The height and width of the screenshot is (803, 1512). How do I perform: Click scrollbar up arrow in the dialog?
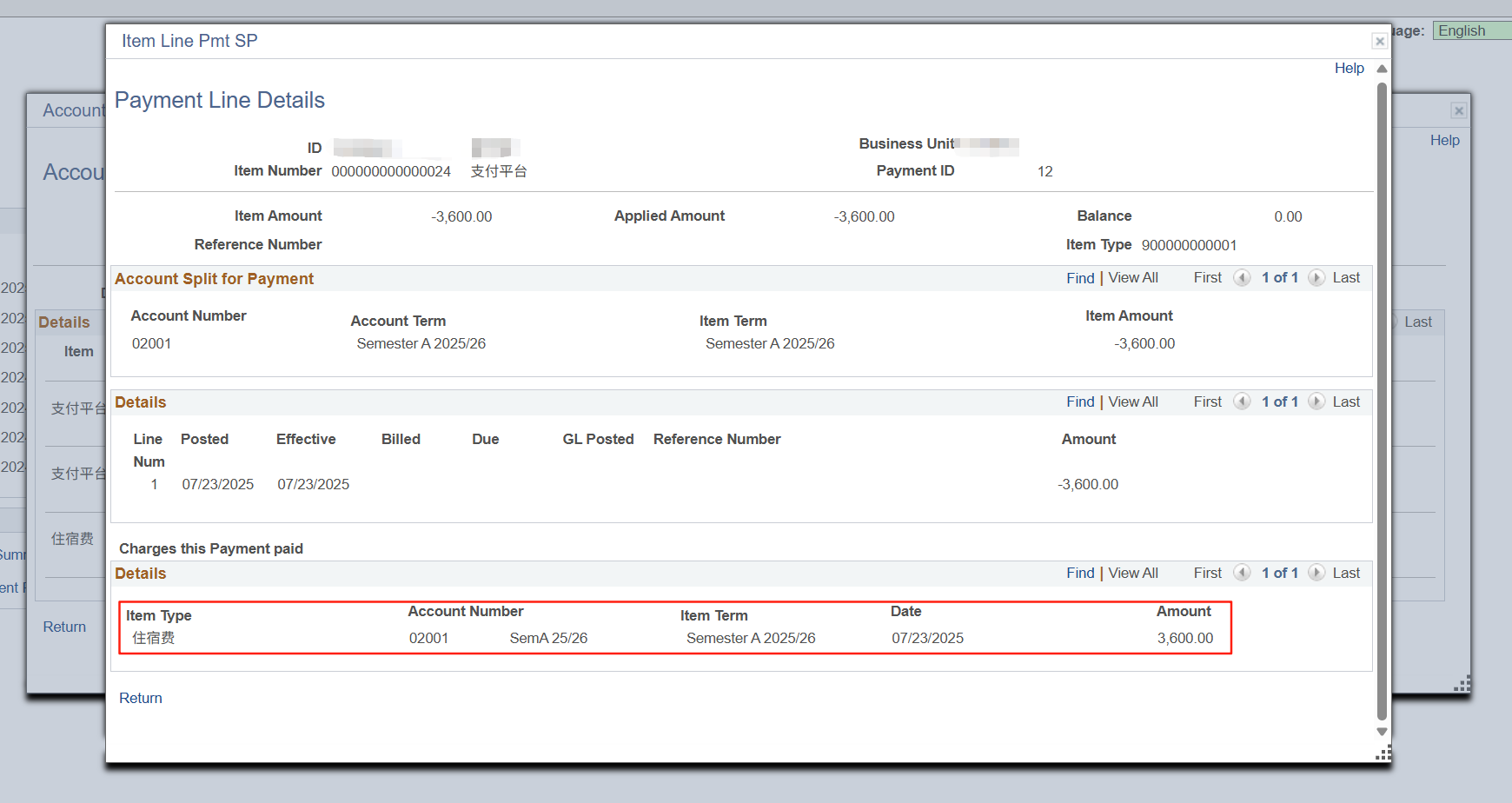[x=1382, y=69]
